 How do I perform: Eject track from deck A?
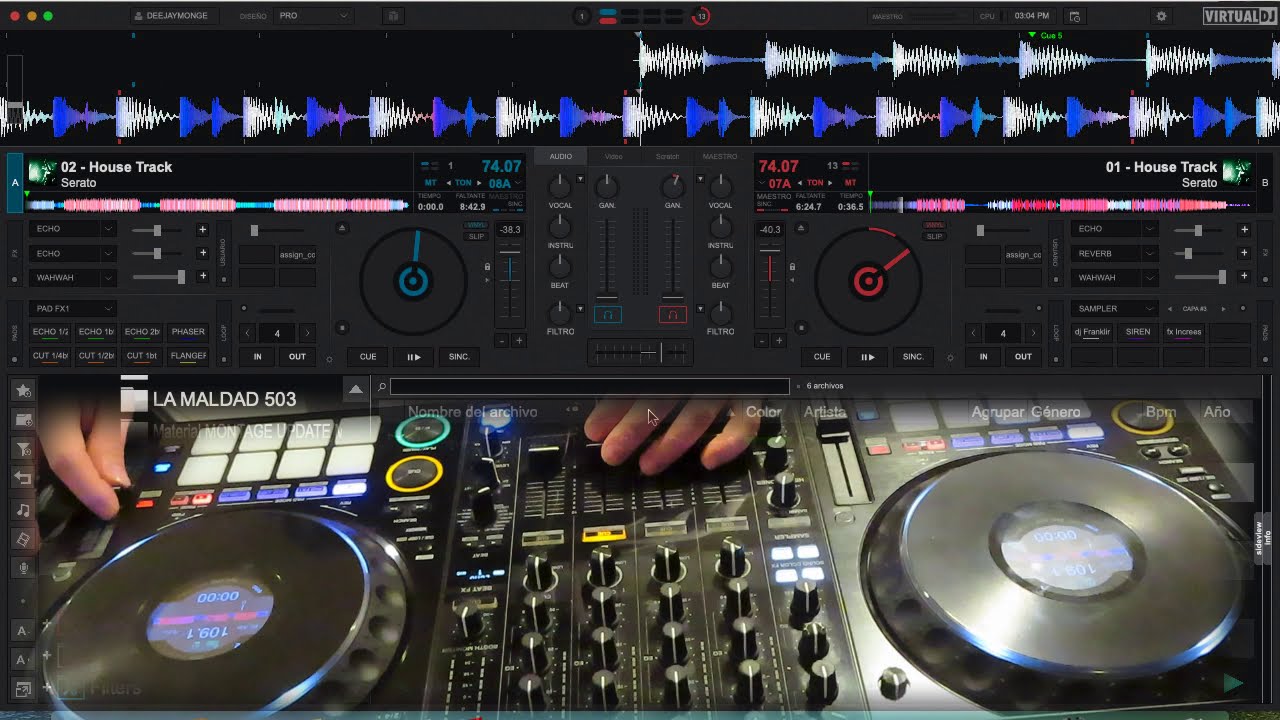pyautogui.click(x=342, y=229)
